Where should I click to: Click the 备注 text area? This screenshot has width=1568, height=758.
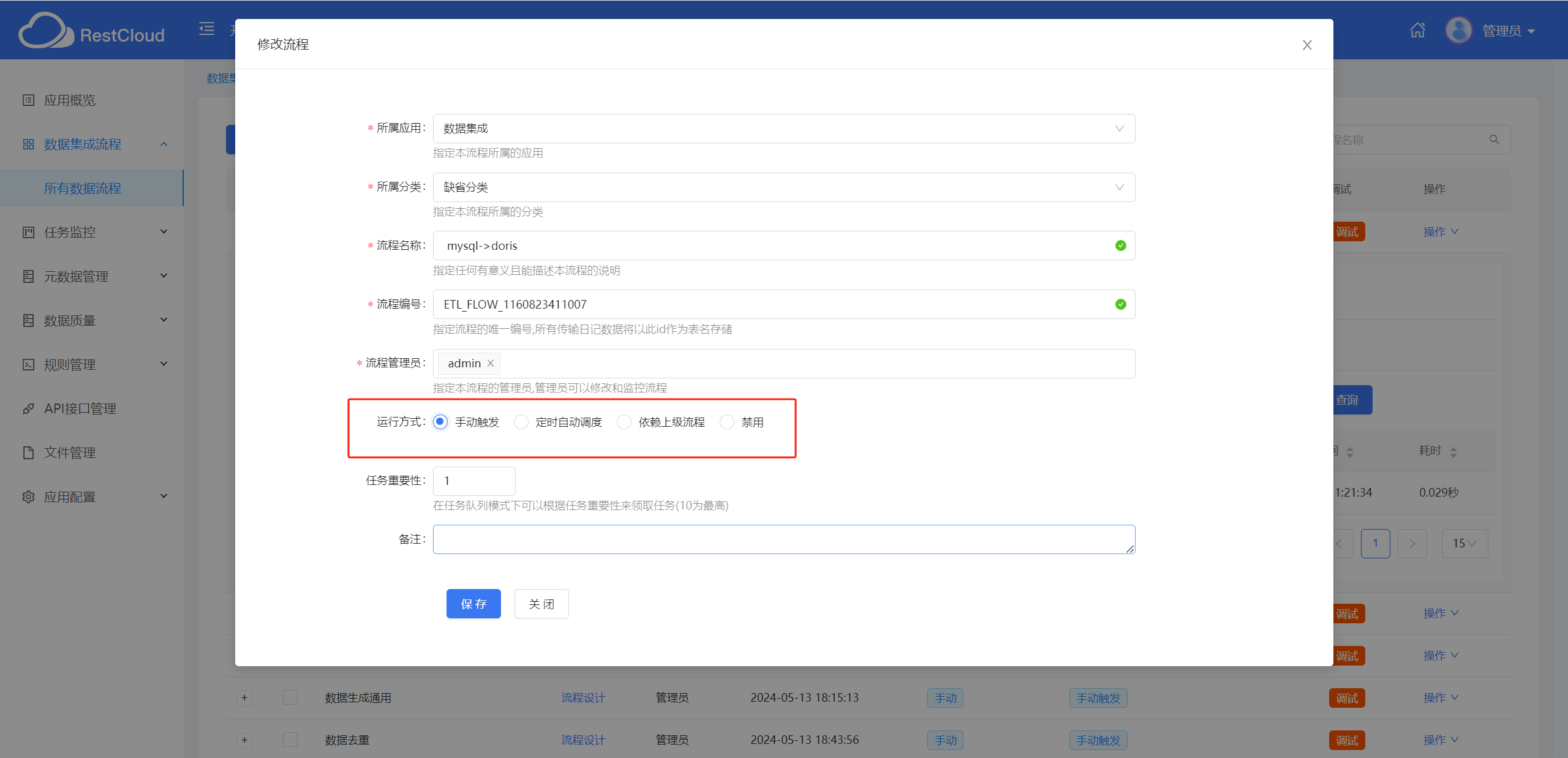coord(783,539)
